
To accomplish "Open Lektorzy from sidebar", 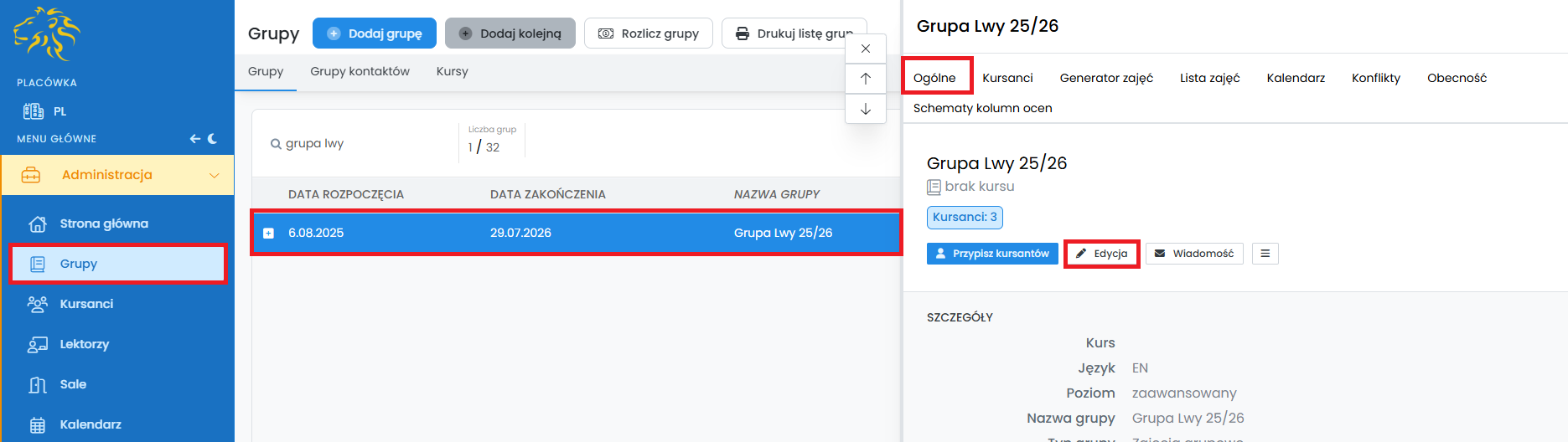I will [x=84, y=344].
